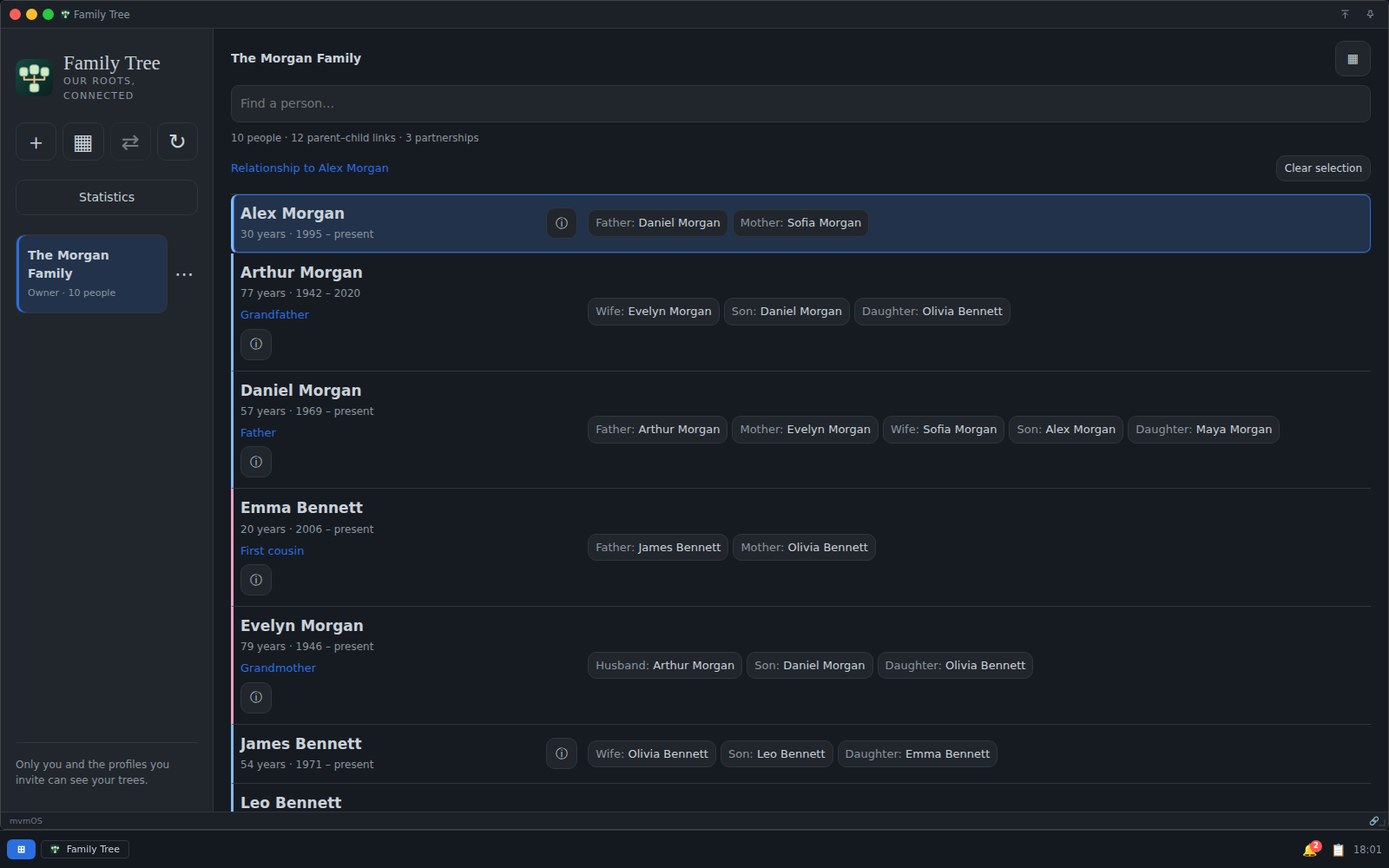Click the First cousin relationship label
The image size is (1389, 868).
pyautogui.click(x=272, y=551)
